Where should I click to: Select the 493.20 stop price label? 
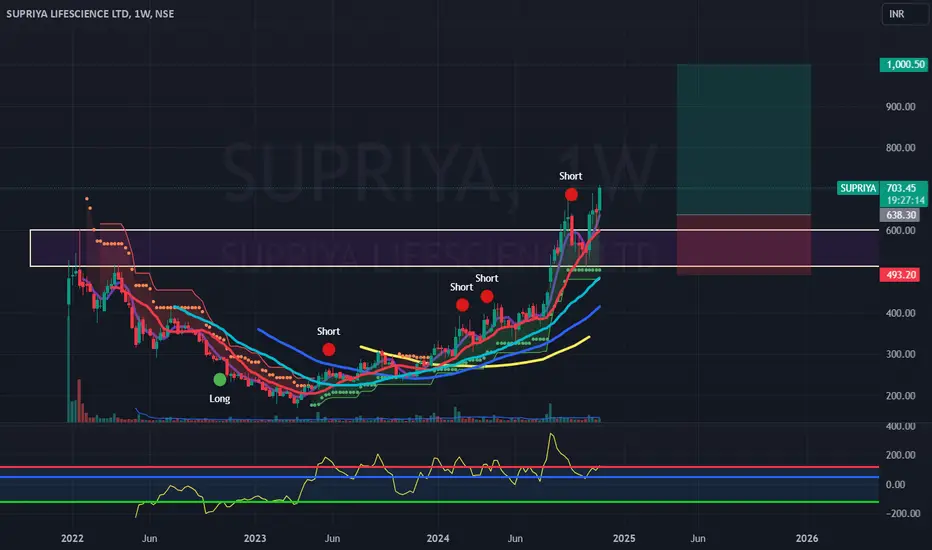[x=901, y=275]
